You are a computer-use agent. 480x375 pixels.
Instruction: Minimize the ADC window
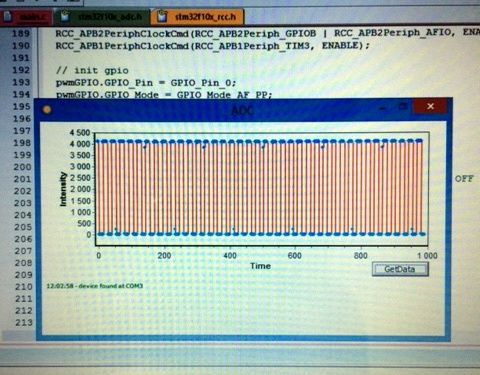383,108
